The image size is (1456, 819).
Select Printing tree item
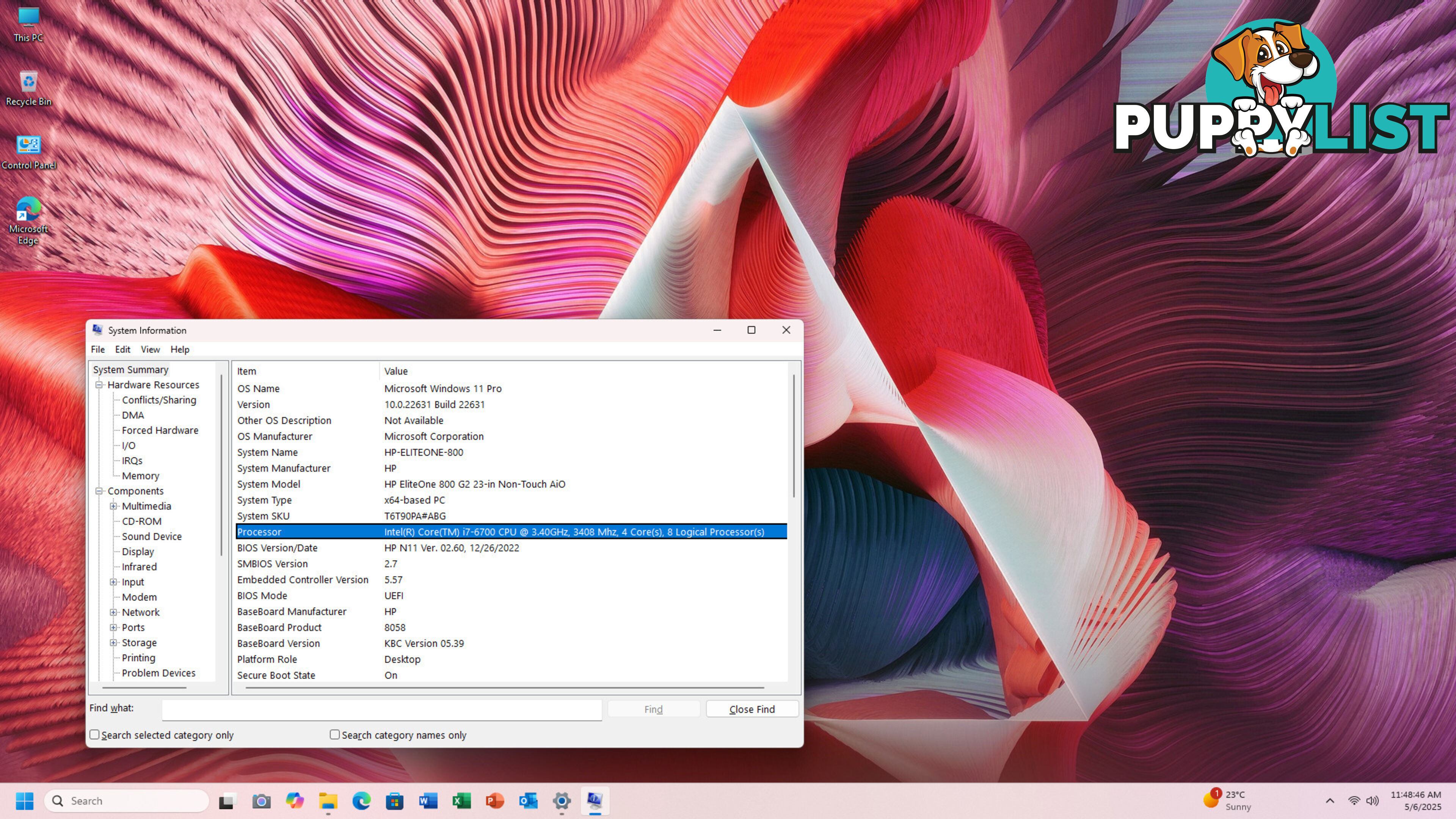tap(138, 658)
